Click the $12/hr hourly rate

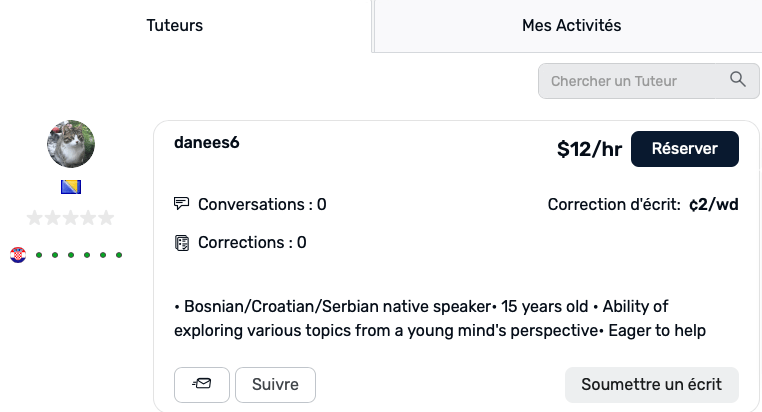pyautogui.click(x=589, y=149)
